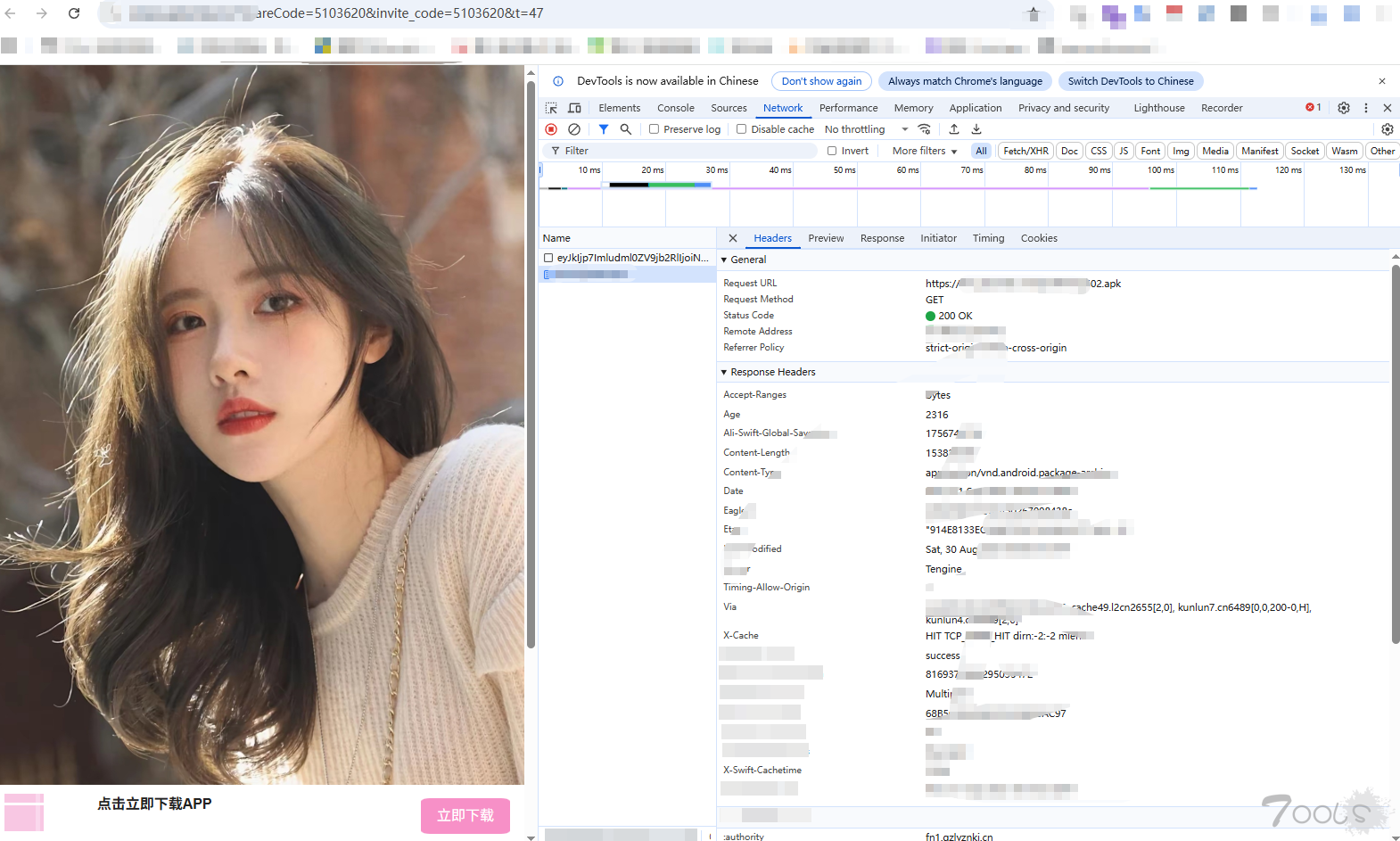Click the info icon in notification bar
The height and width of the screenshot is (841, 1400).
click(x=558, y=81)
